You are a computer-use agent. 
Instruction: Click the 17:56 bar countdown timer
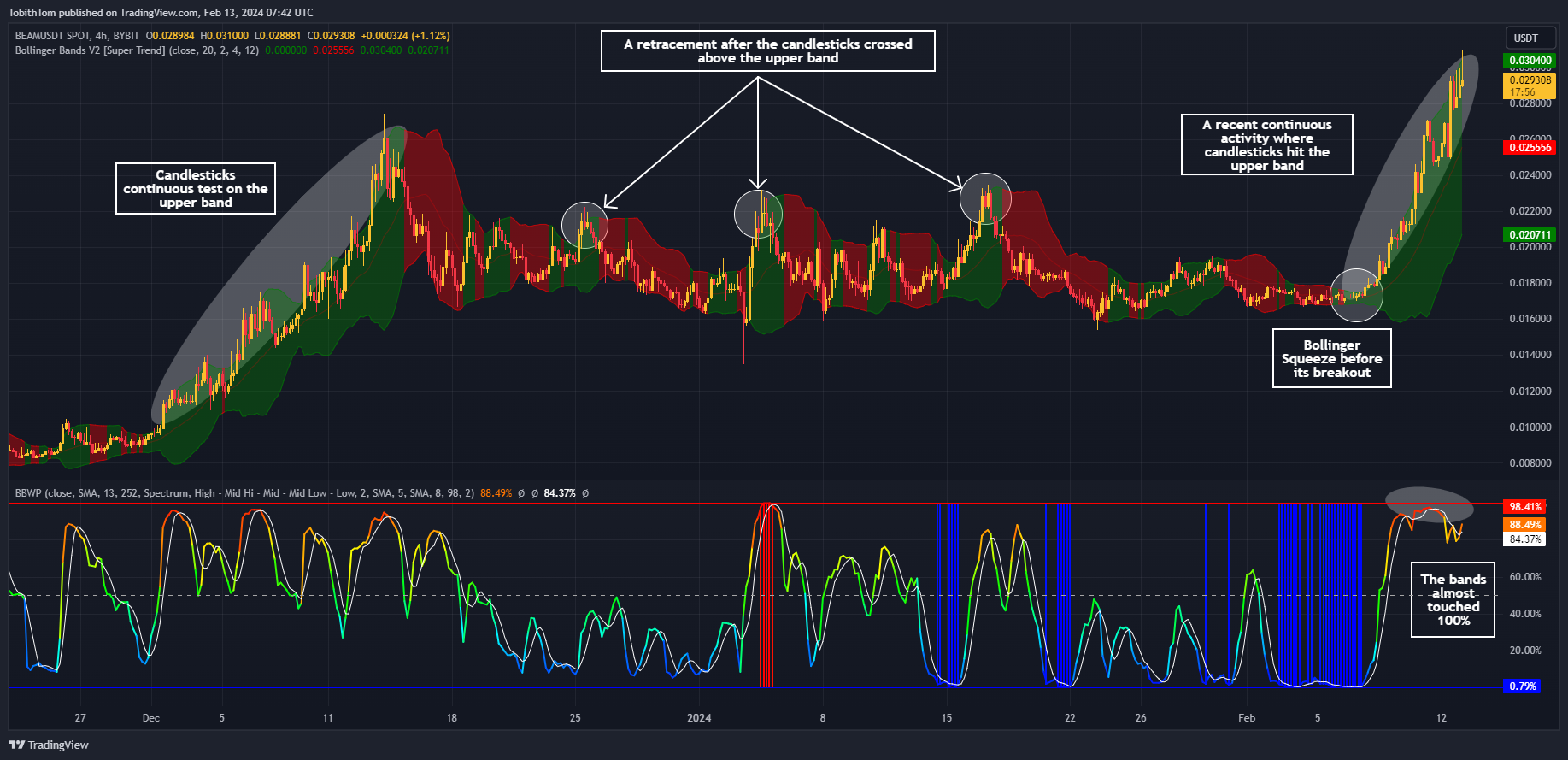[1522, 92]
